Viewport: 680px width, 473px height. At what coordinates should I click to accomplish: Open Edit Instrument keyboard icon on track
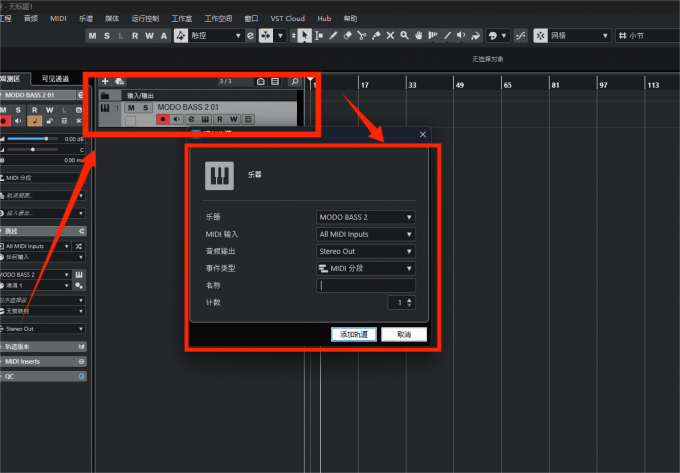pyautogui.click(x=206, y=119)
